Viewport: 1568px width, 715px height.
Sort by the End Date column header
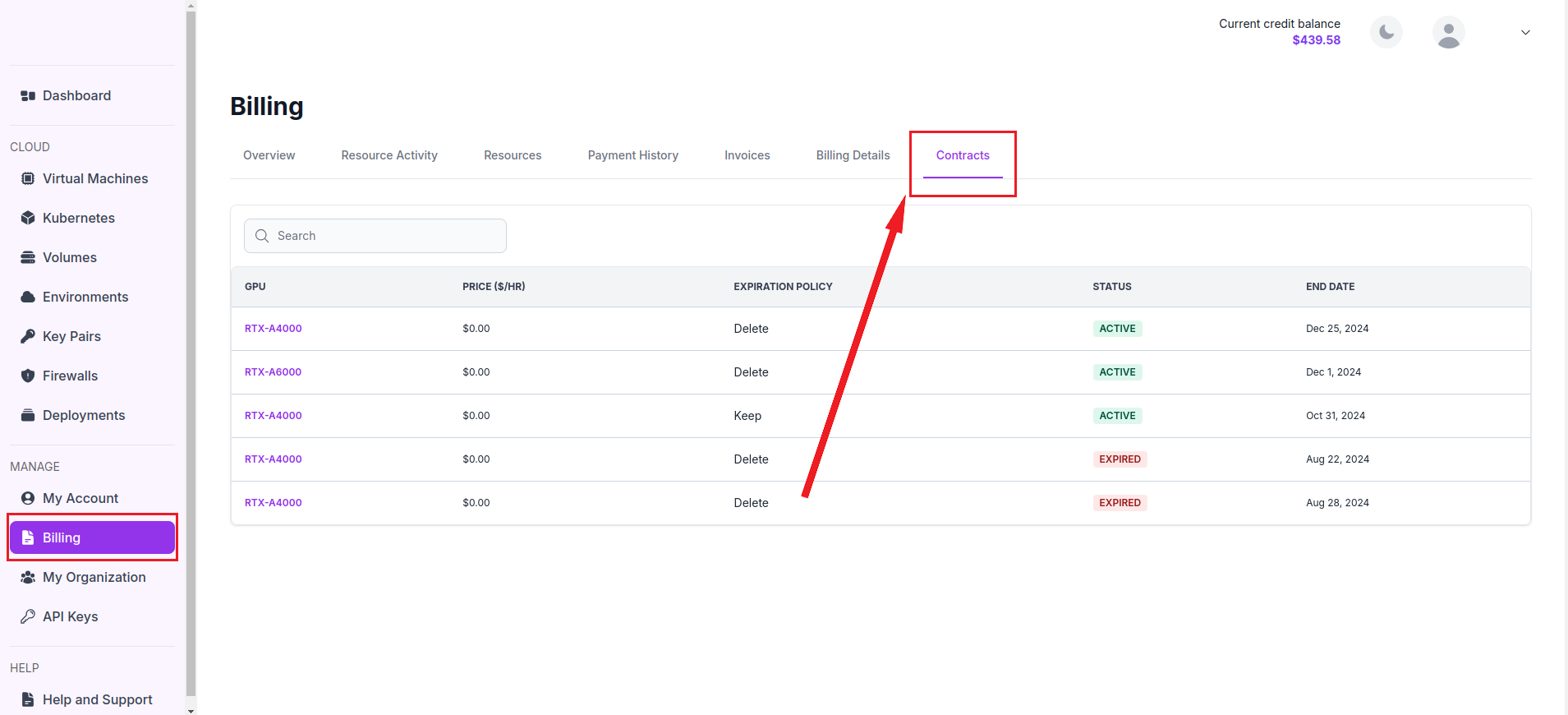point(1330,287)
